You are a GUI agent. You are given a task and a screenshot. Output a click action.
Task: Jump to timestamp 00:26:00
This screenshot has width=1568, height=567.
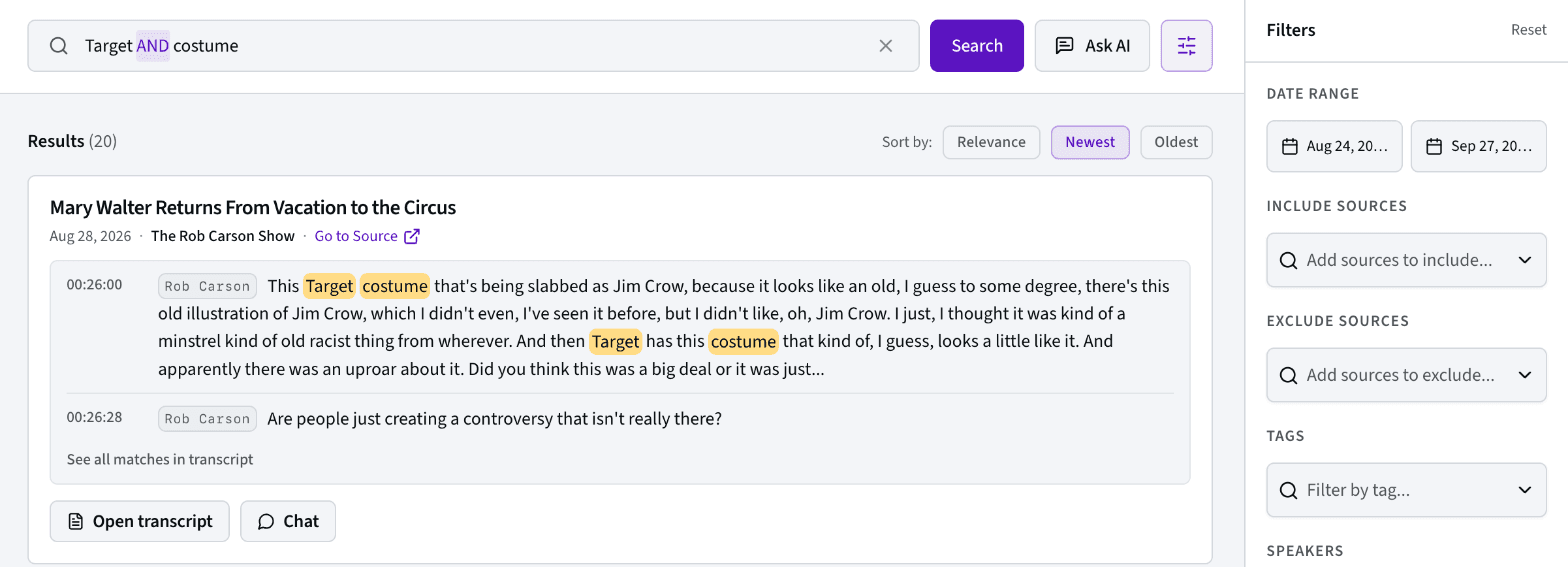(95, 285)
